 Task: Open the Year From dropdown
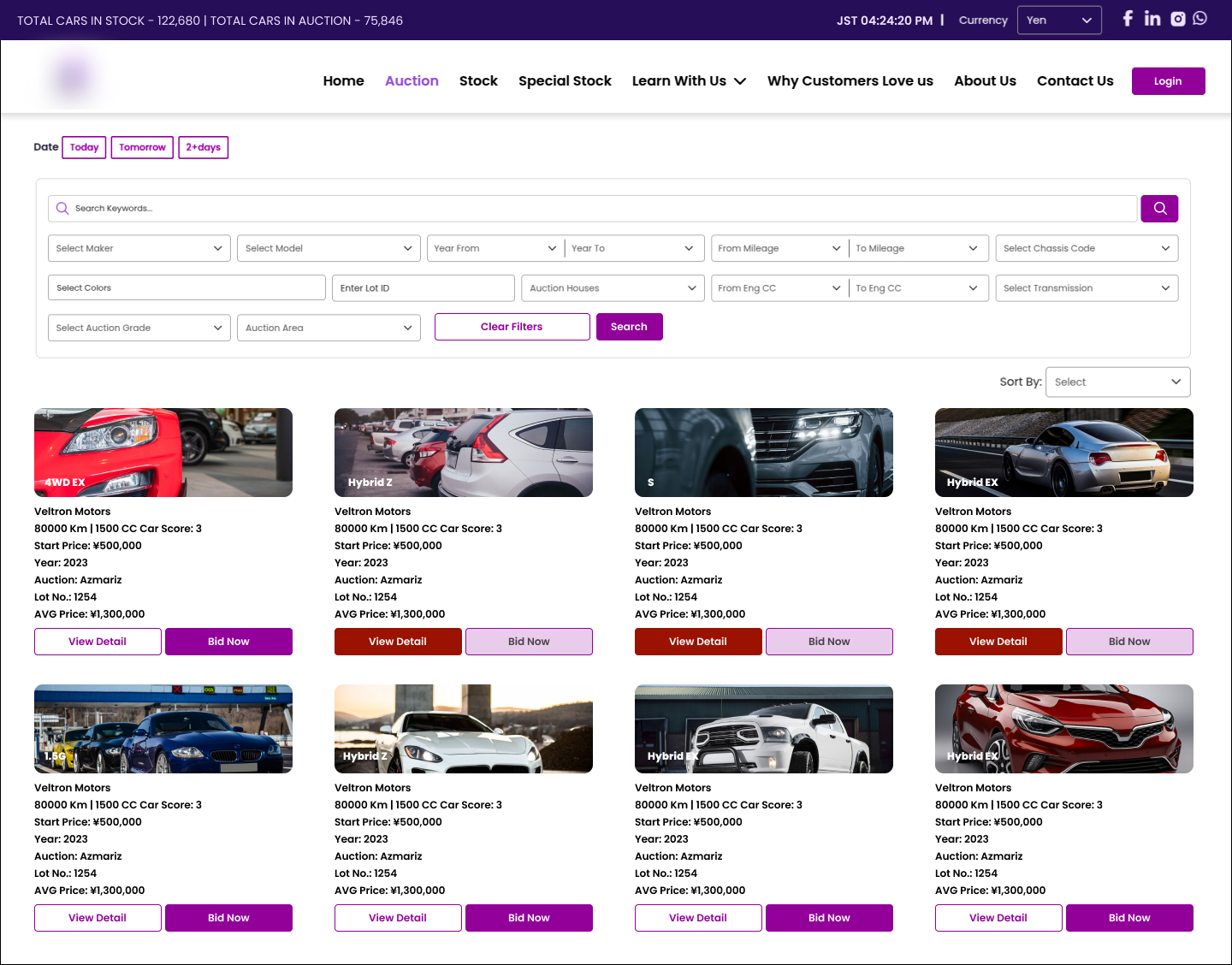[495, 248]
